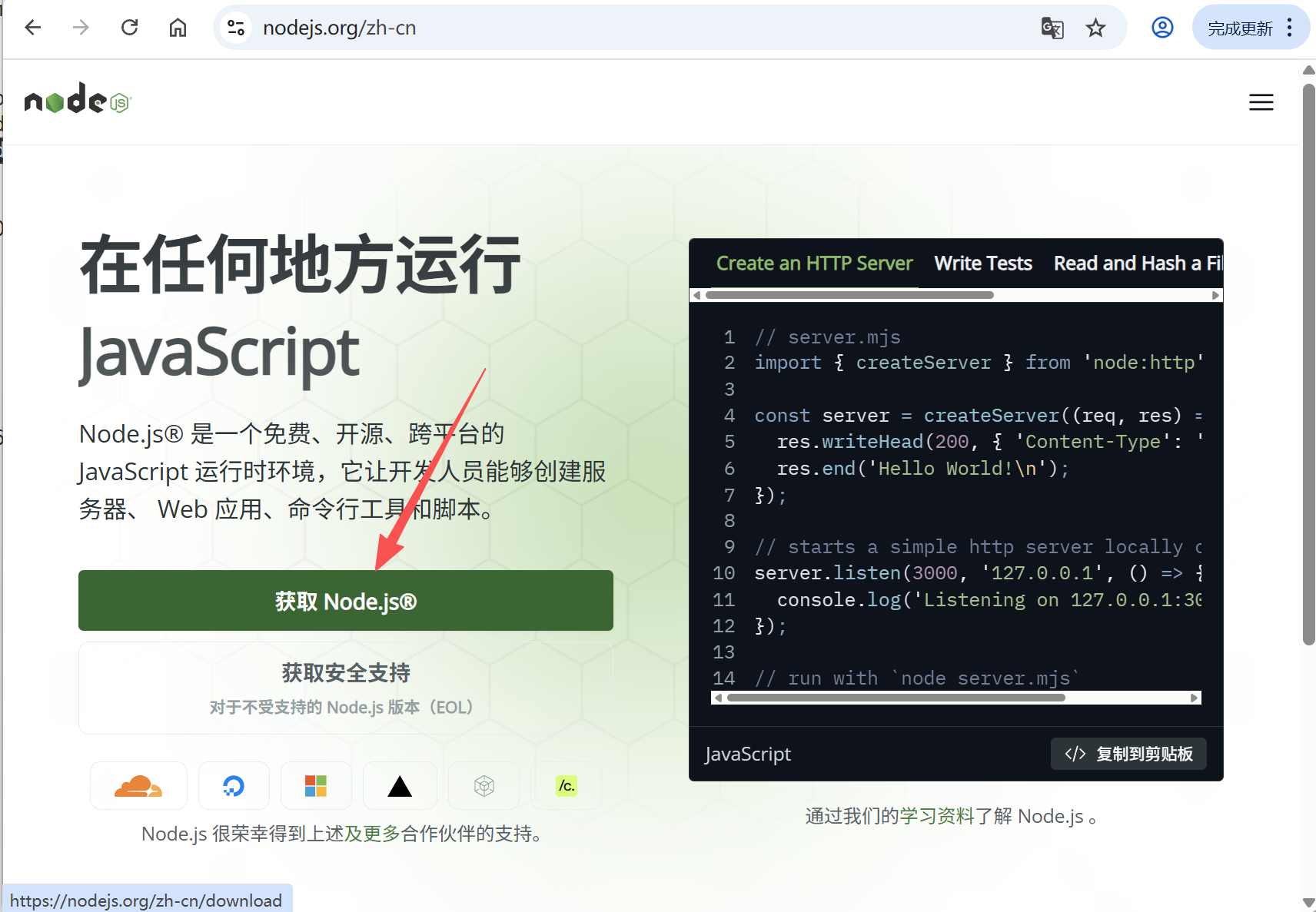Switch to the Write Tests tab

(983, 264)
